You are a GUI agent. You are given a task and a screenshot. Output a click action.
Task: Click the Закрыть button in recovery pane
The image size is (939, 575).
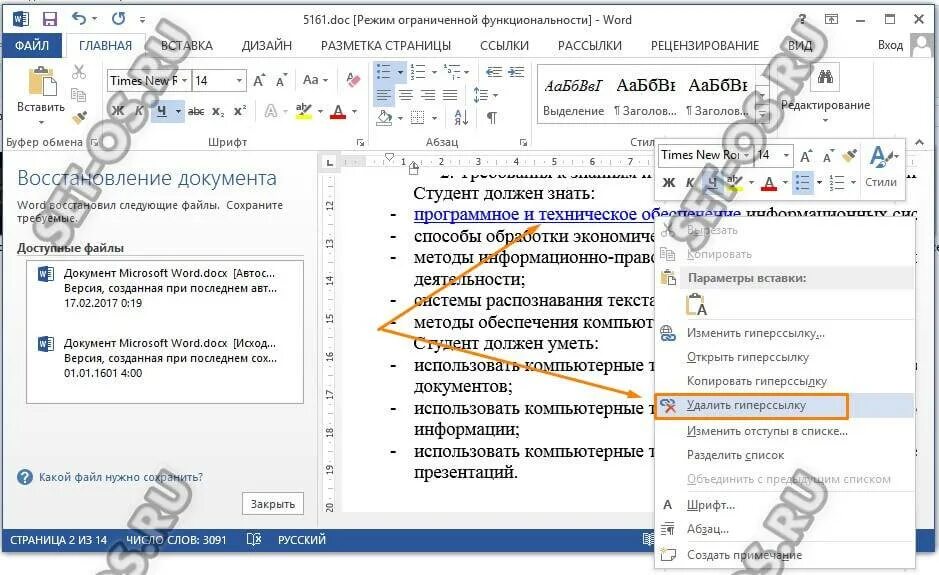(x=272, y=504)
